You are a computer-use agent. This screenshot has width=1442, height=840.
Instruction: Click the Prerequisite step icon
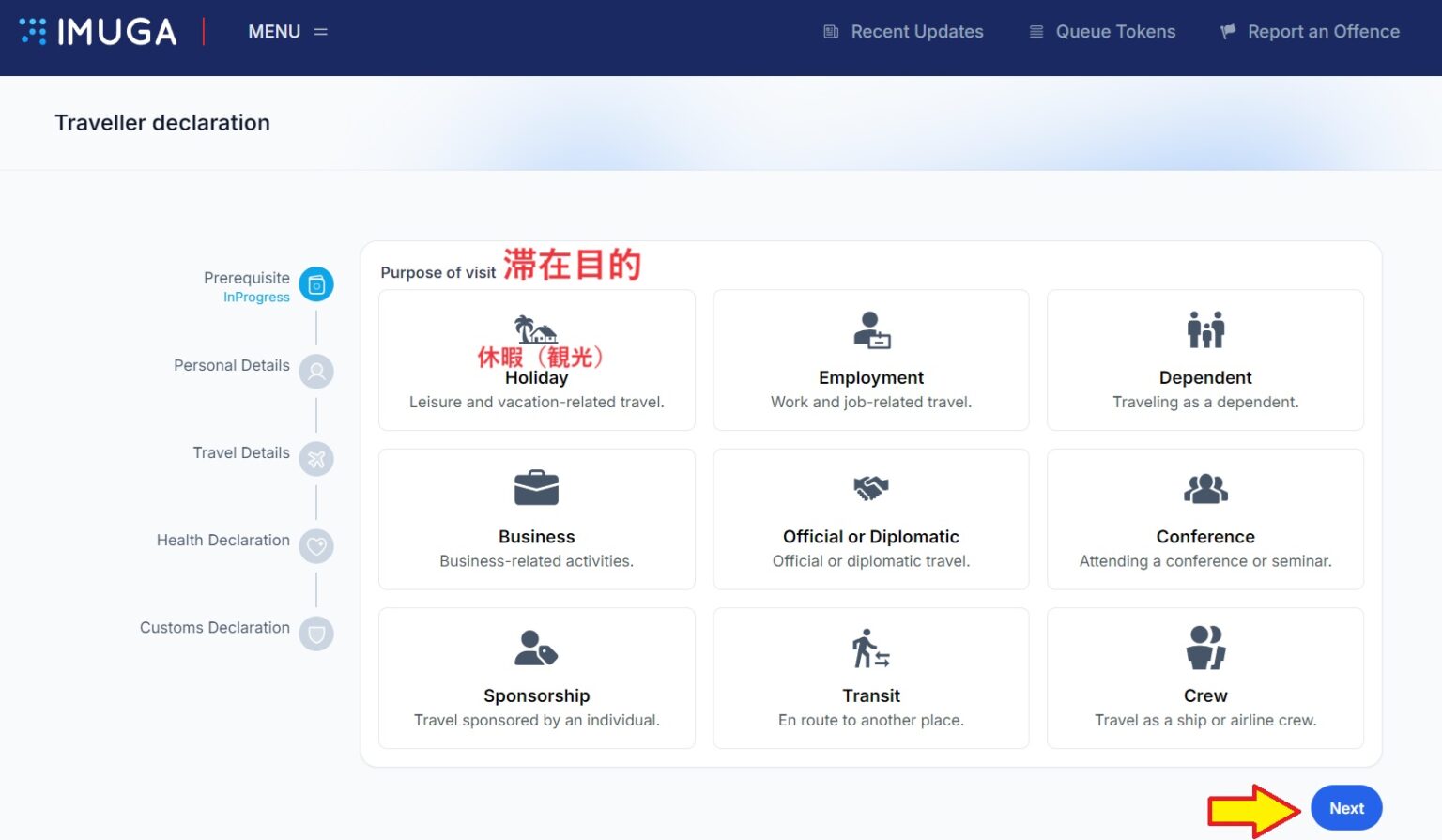tap(316, 284)
